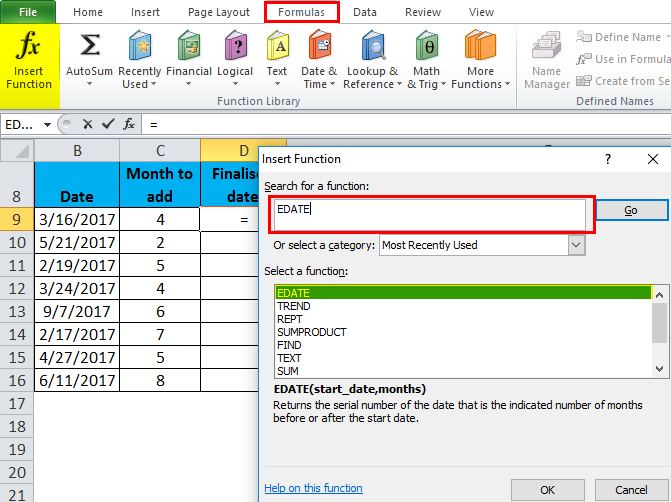Select row 9 header
This screenshot has height=502, width=671.
[17, 219]
